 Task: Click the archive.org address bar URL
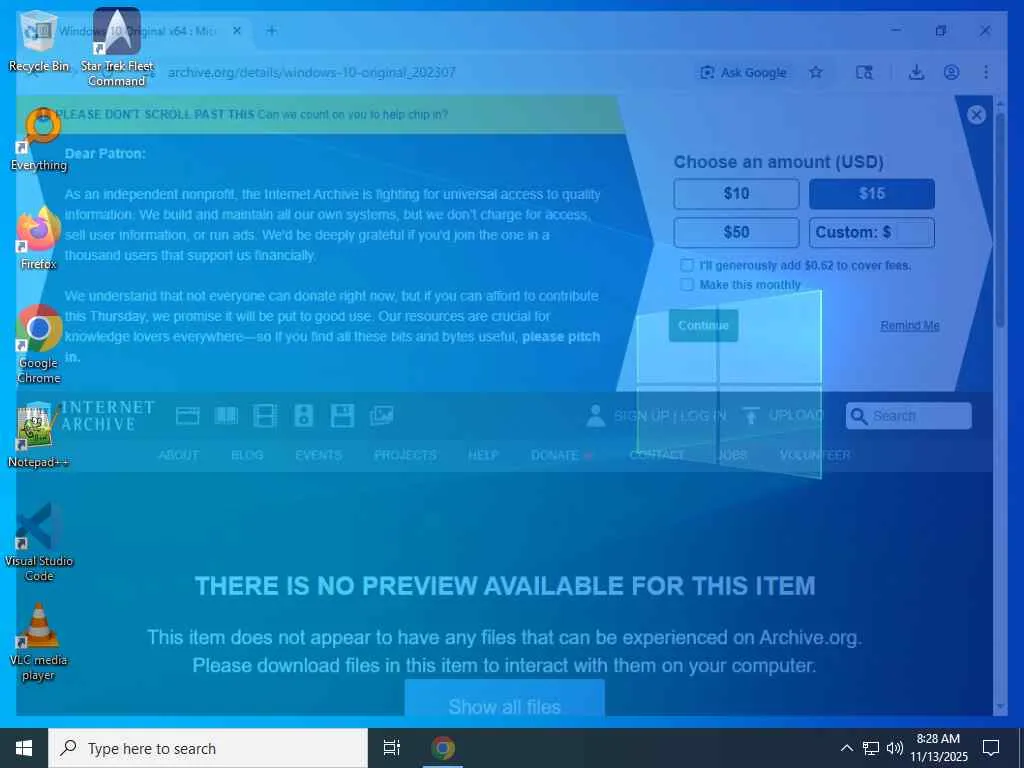312,72
